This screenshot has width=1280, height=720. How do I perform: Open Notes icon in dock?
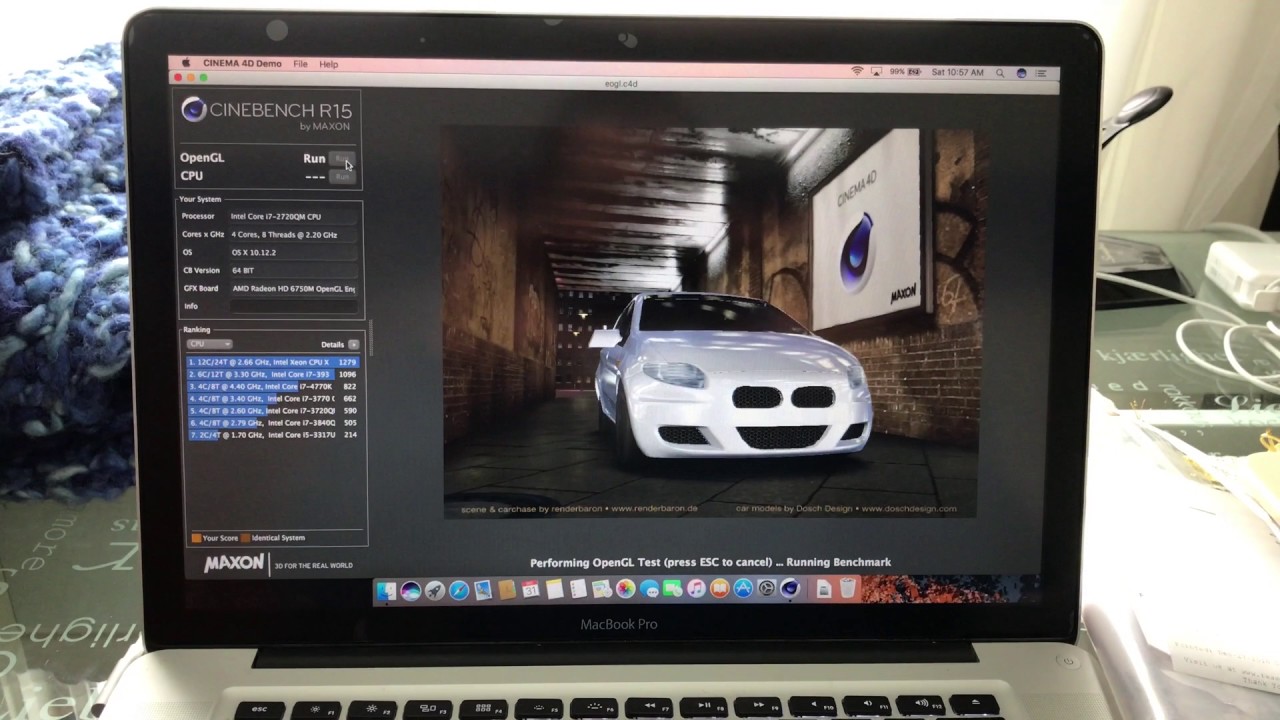tap(555, 590)
